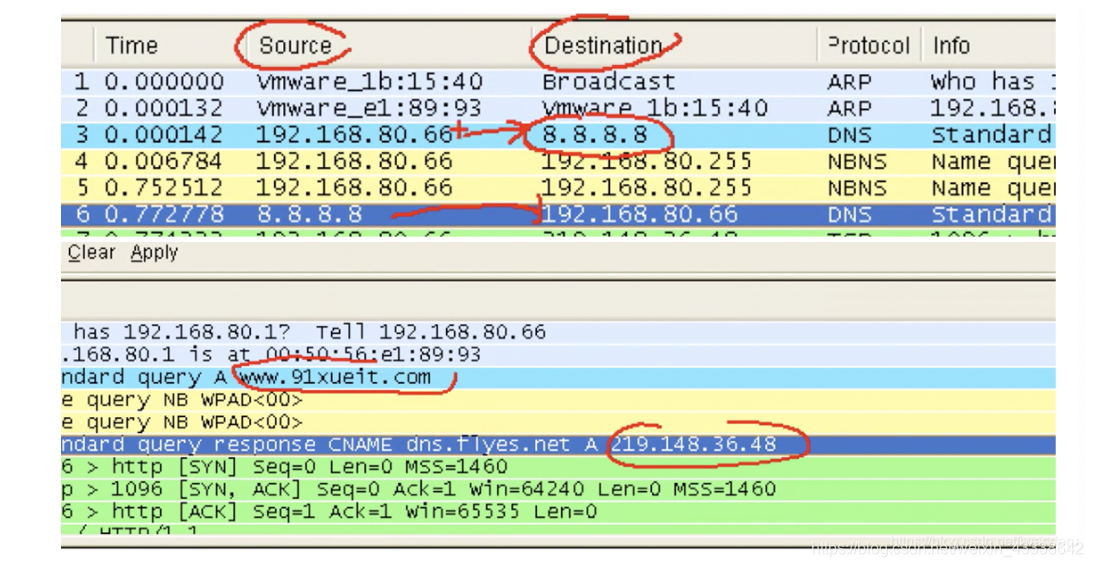Click DNS protocol cell of packet 3
1093x567 pixels.
point(850,135)
